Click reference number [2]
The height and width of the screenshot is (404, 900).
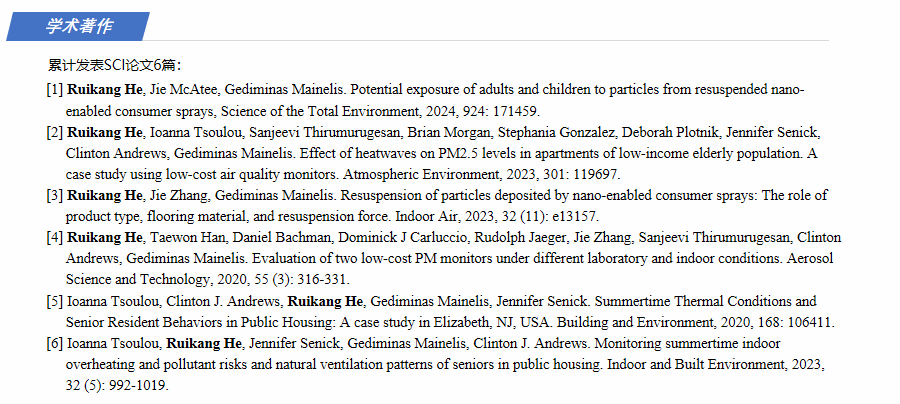click(55, 132)
